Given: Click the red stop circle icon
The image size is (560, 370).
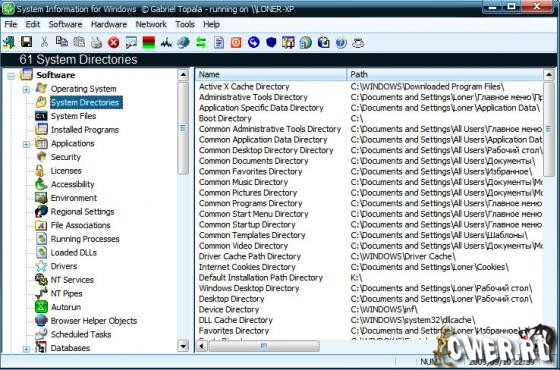Looking at the screenshot, I should (x=114, y=43).
